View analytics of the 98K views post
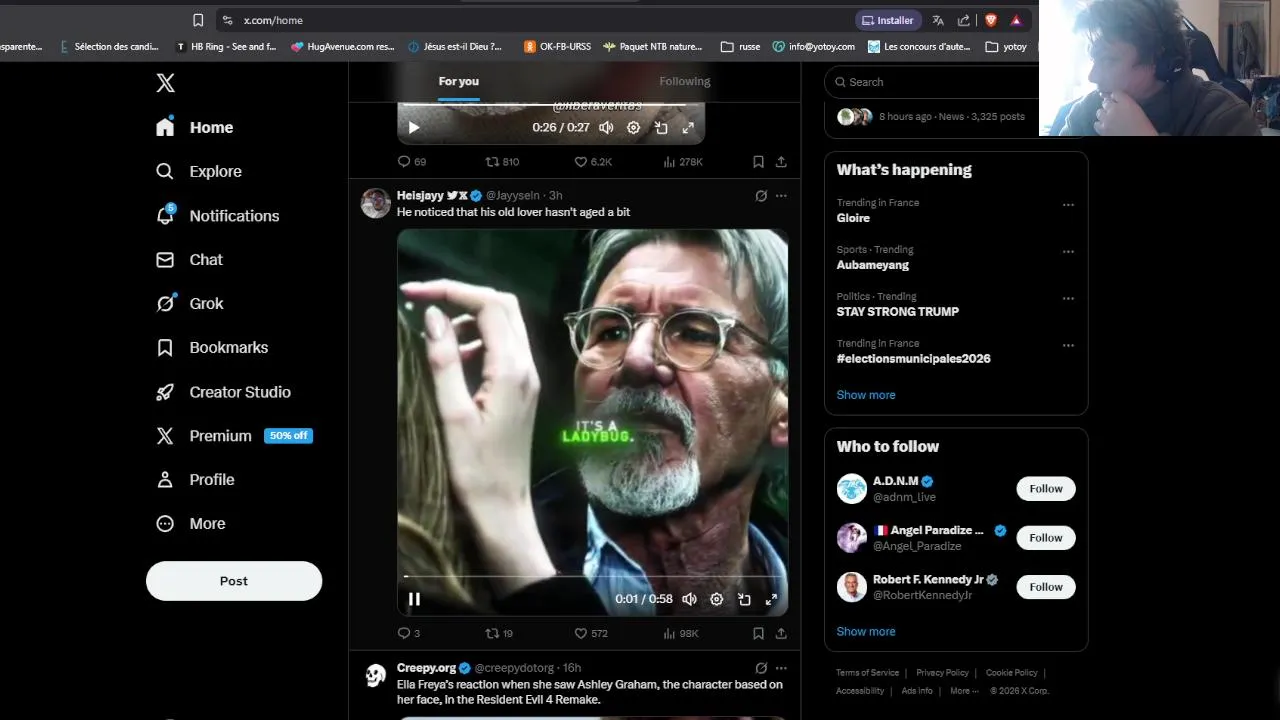Image resolution: width=1280 pixels, height=720 pixels. (680, 633)
